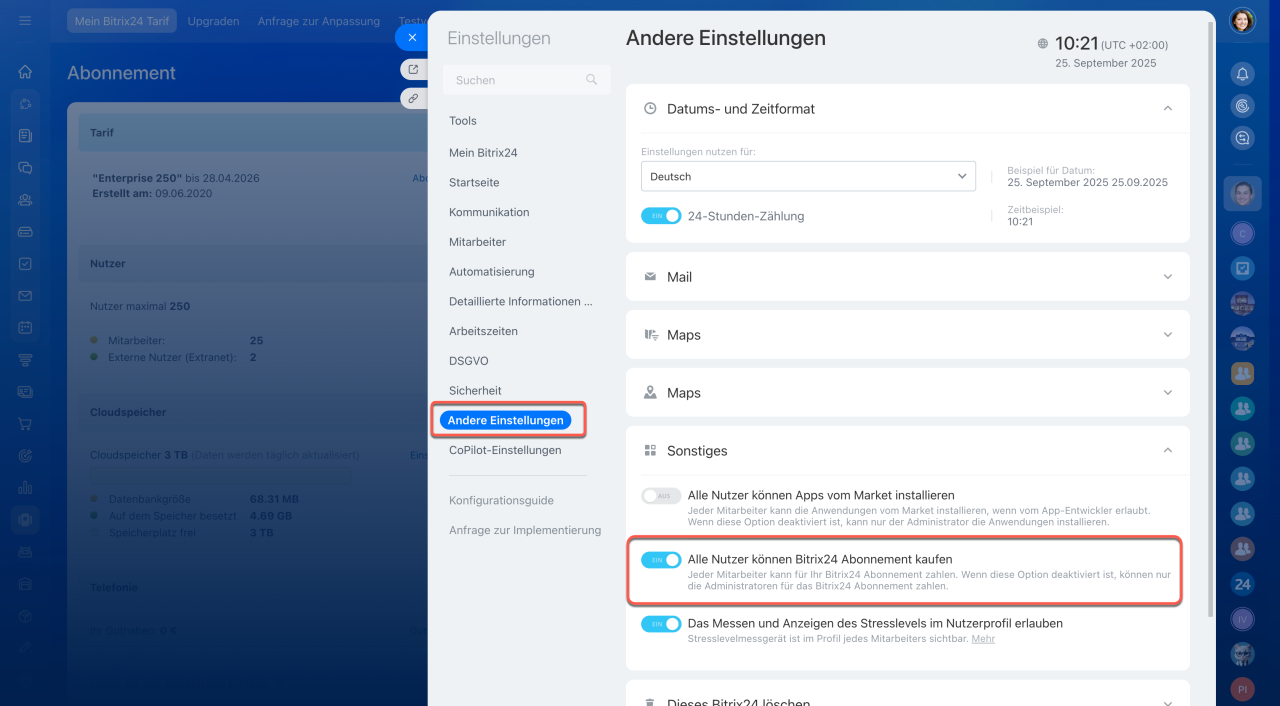Screen dimensions: 1280x706
Task: Open Automatisierung settings item
Action: pyautogui.click(x=492, y=272)
